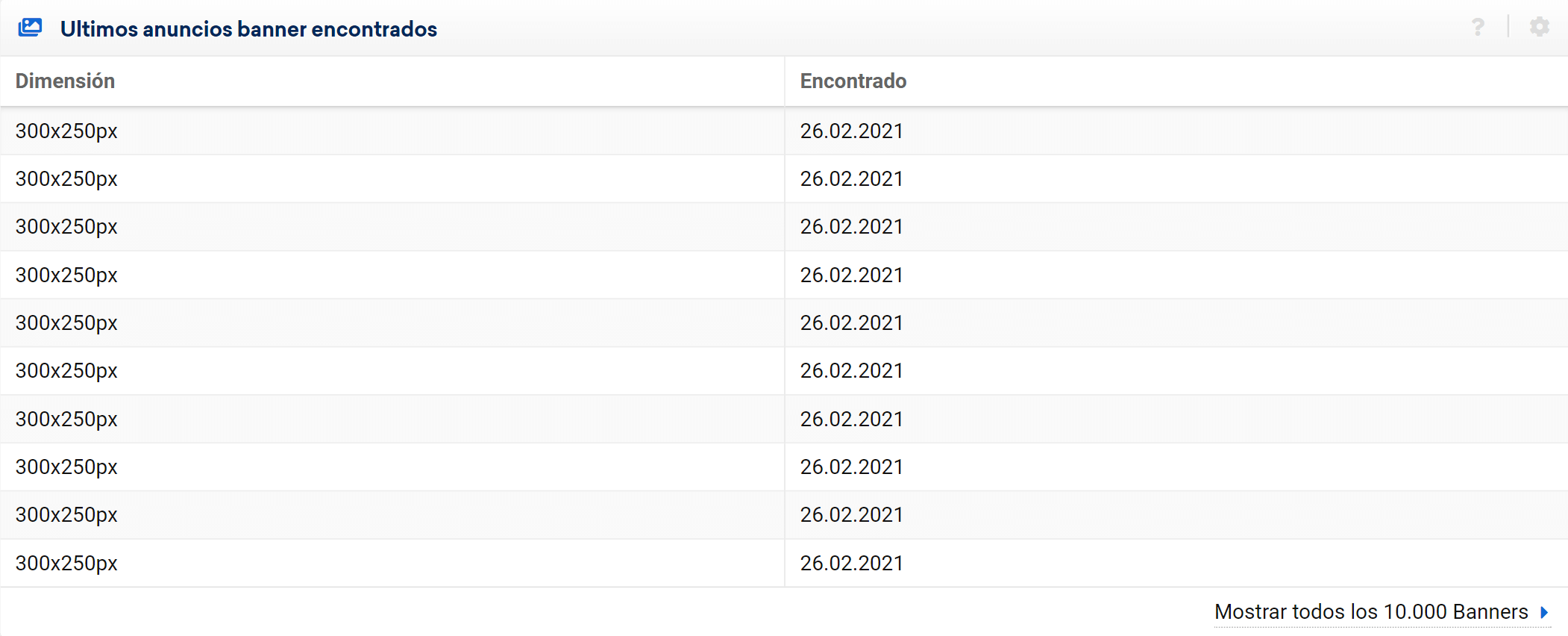Click the banner image icon beside the title
The width and height of the screenshot is (1568, 636).
coord(30,28)
